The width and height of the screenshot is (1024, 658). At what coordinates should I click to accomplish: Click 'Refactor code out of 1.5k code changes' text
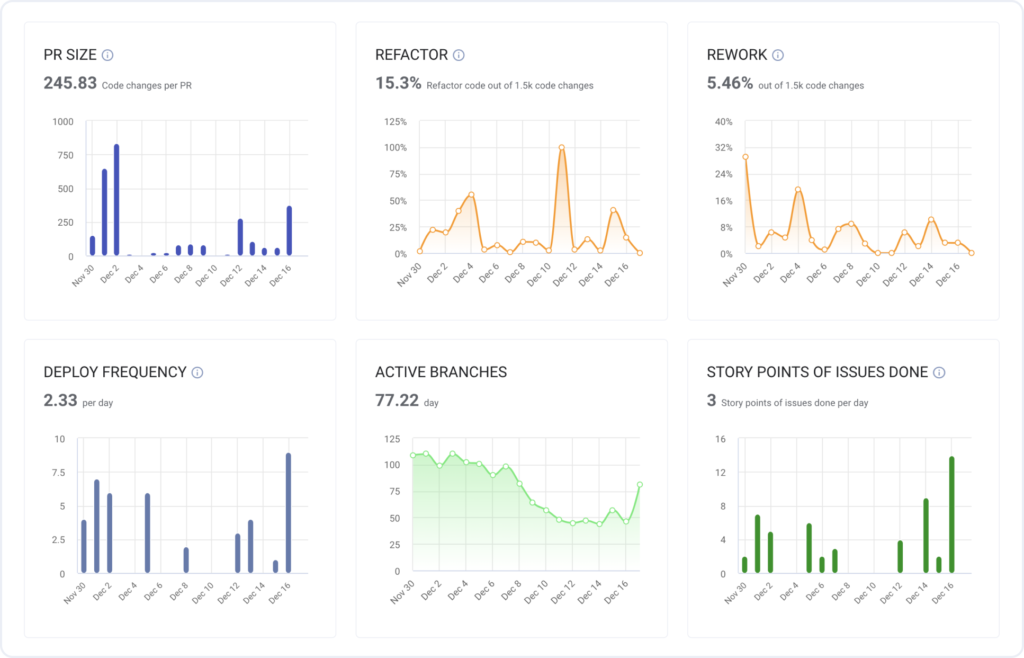click(x=510, y=86)
